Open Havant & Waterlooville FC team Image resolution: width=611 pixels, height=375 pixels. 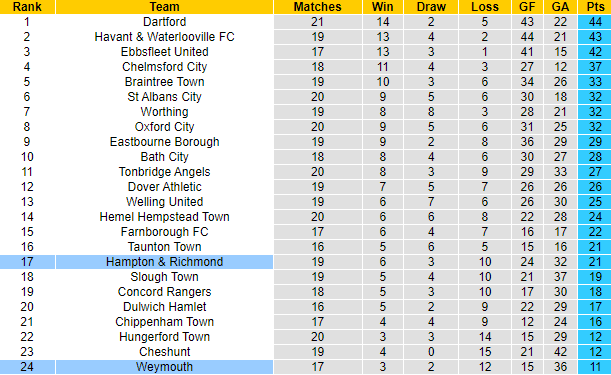[164, 37]
